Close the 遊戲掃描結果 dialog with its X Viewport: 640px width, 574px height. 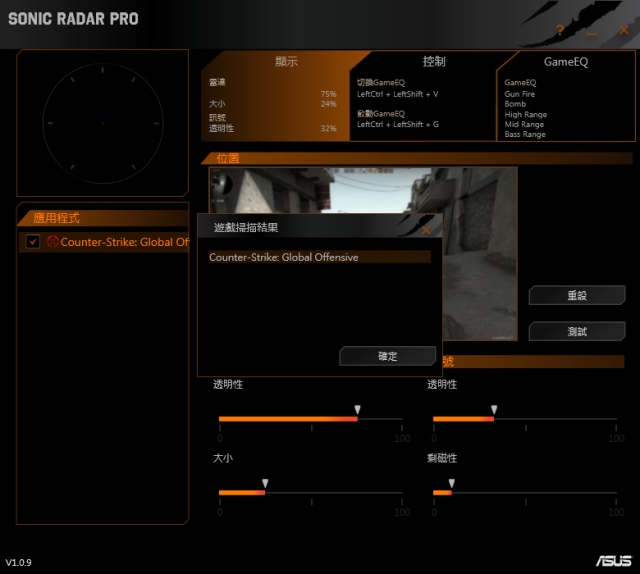coord(426,229)
